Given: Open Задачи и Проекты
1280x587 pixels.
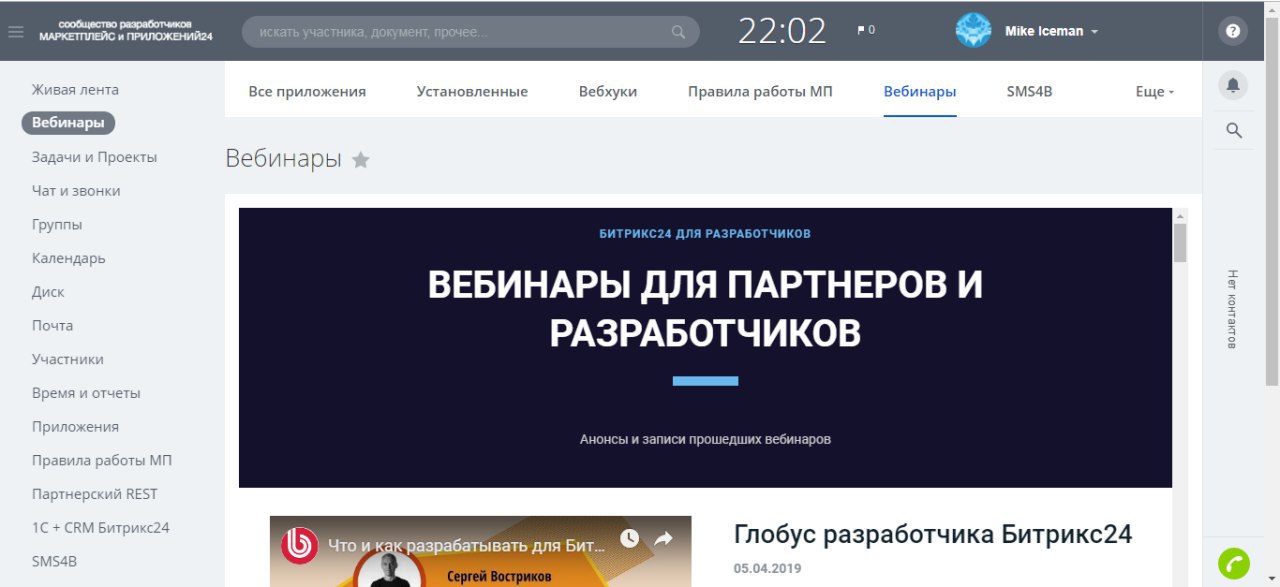Looking at the screenshot, I should click(x=94, y=157).
